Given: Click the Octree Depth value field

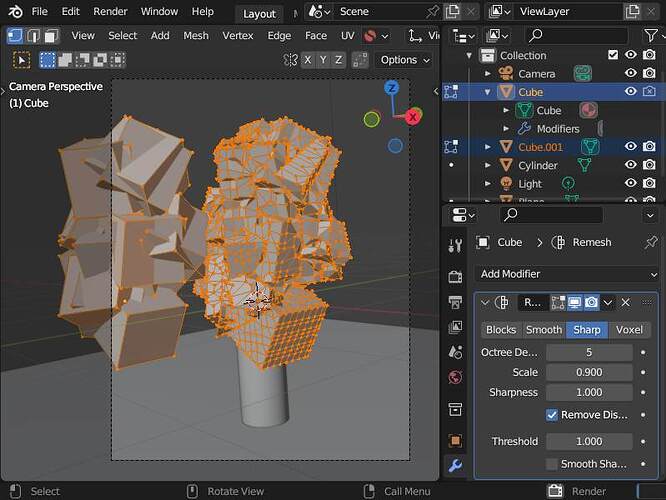Looking at the screenshot, I should pyautogui.click(x=589, y=353).
